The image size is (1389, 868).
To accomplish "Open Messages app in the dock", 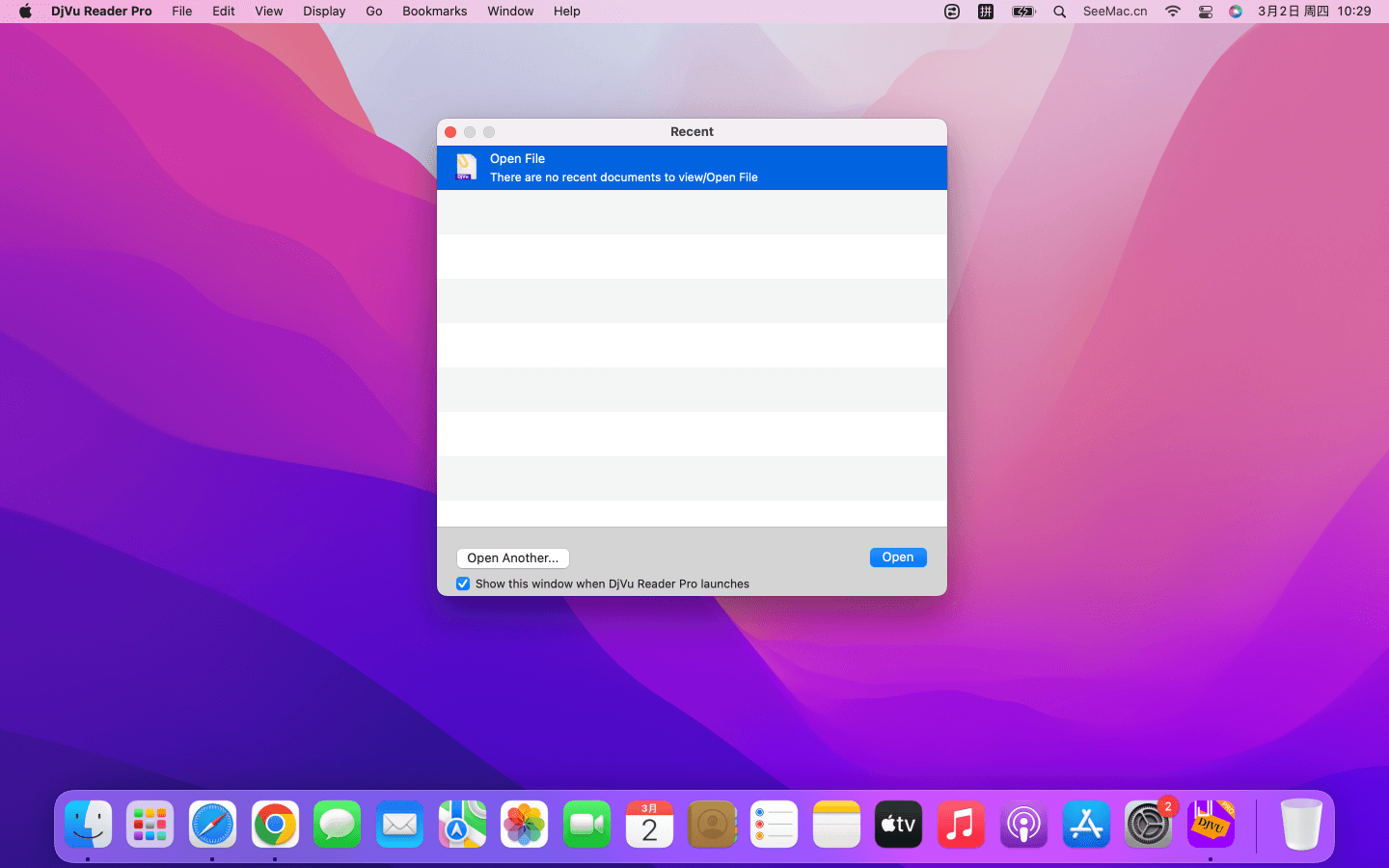I will (338, 825).
